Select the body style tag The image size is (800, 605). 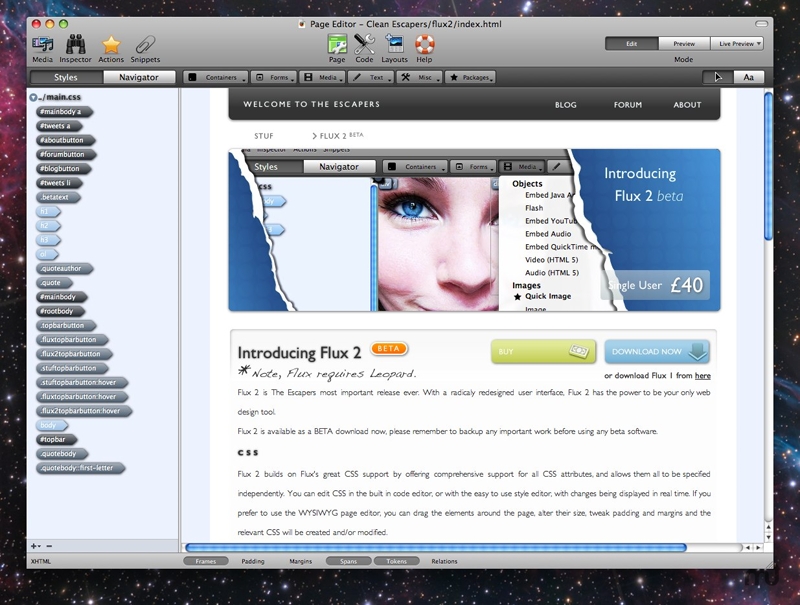(x=52, y=425)
